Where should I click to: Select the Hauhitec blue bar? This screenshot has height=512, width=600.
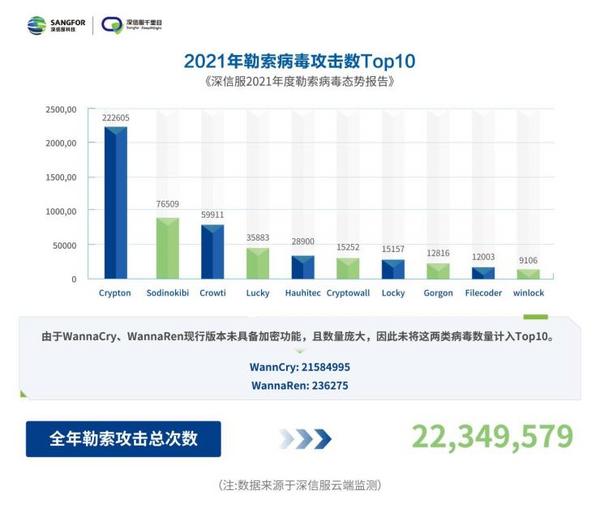303,267
